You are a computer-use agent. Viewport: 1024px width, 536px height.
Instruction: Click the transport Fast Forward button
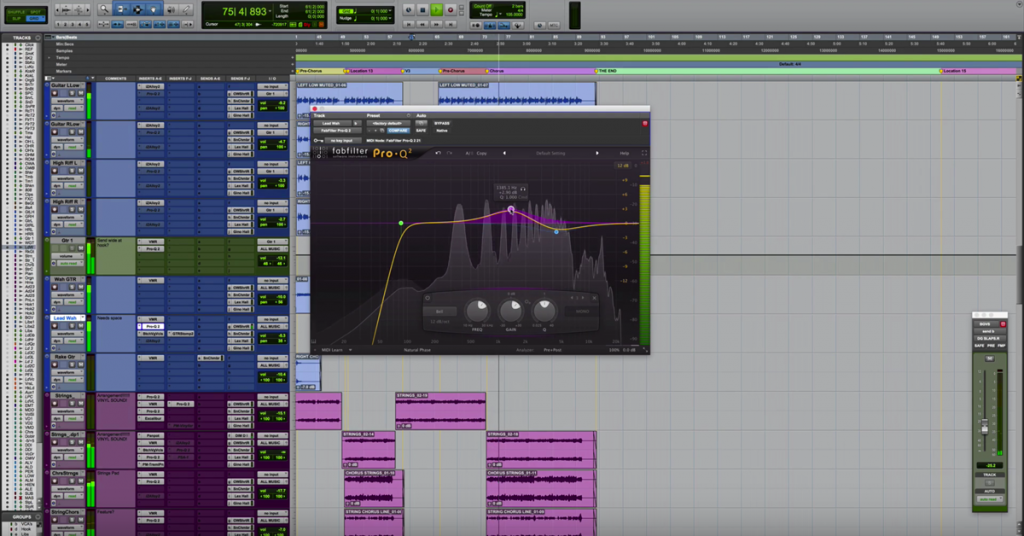click(436, 24)
